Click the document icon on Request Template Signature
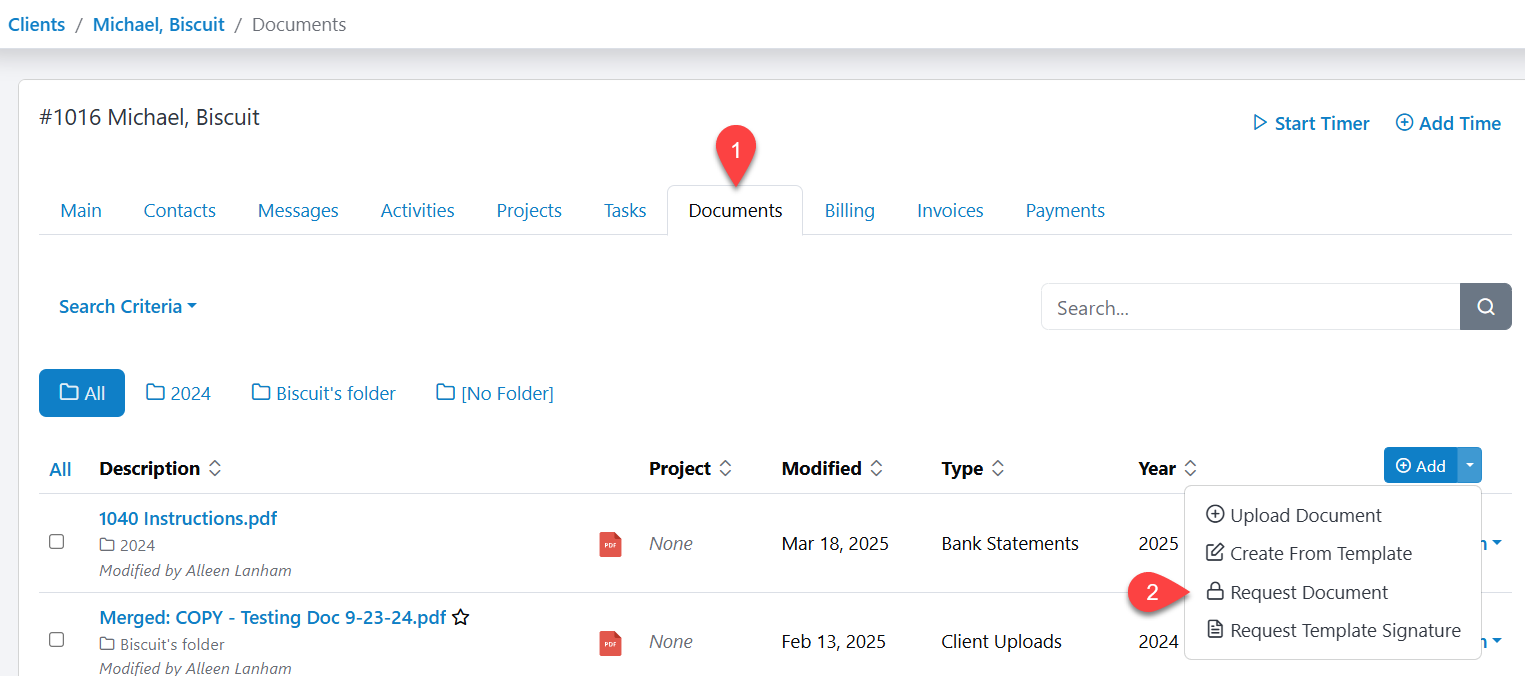Image resolution: width=1525 pixels, height=676 pixels. point(1215,629)
